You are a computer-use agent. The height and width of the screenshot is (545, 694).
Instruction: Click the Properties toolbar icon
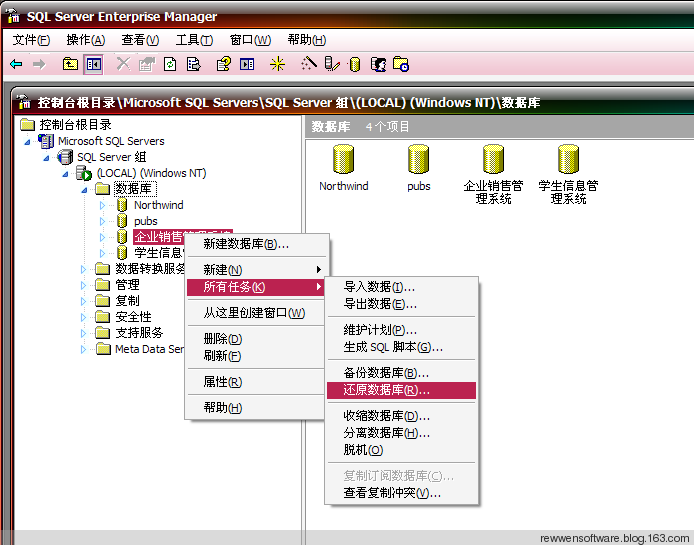[x=147, y=64]
